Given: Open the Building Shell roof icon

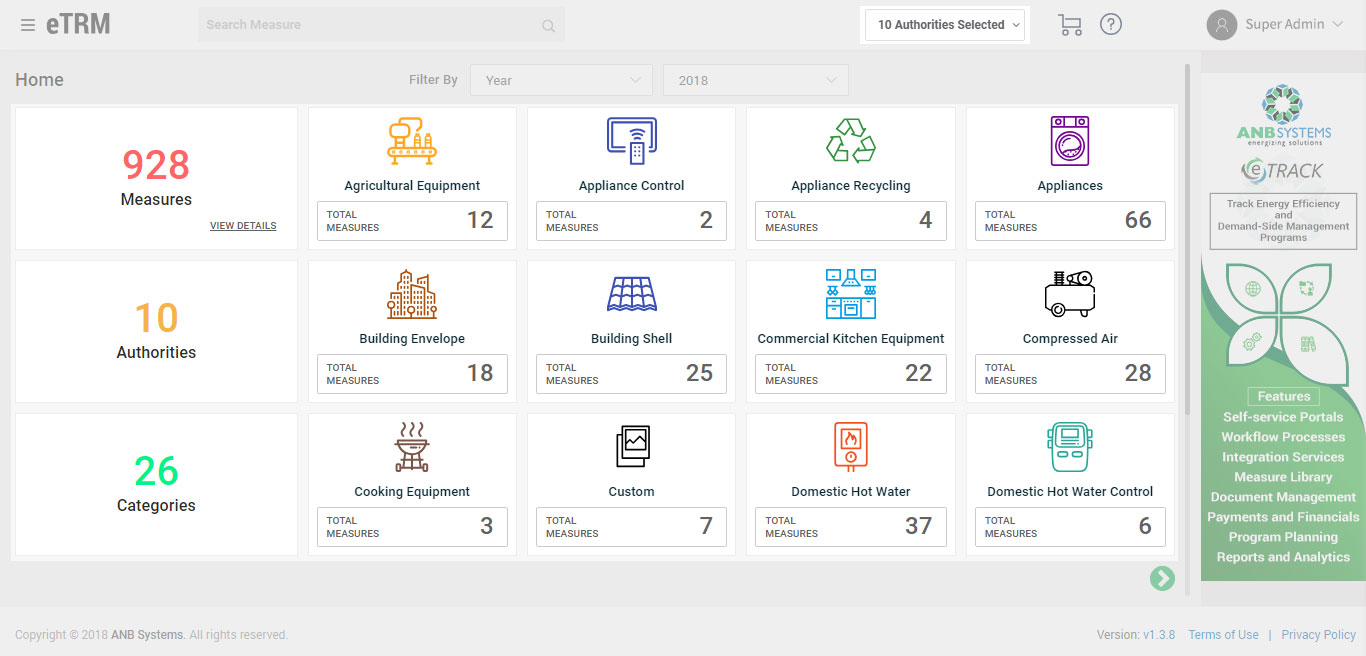Looking at the screenshot, I should coord(631,293).
